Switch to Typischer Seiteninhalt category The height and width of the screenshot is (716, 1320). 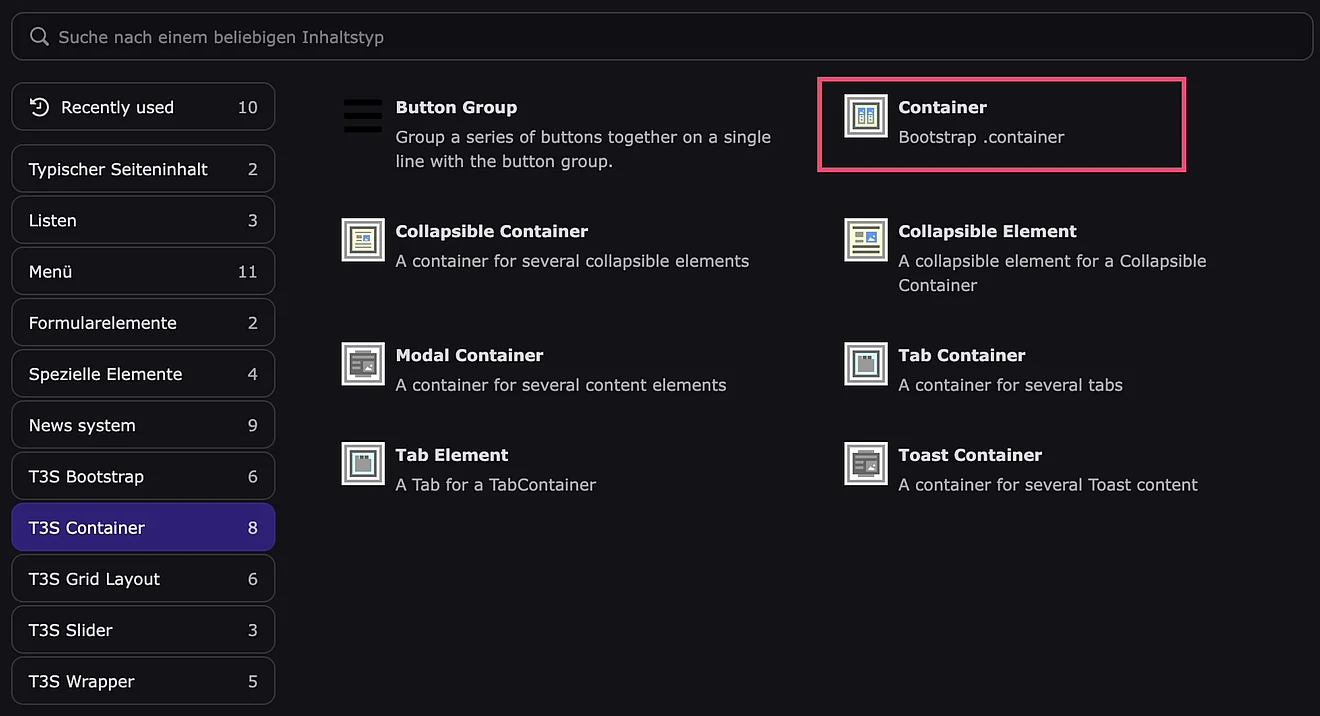click(143, 169)
